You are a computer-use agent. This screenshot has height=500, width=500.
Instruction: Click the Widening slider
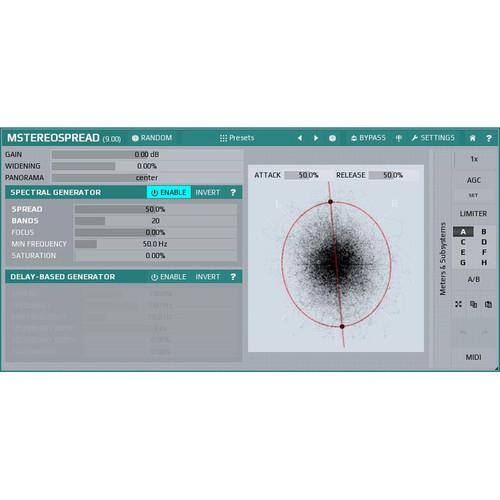point(147,166)
